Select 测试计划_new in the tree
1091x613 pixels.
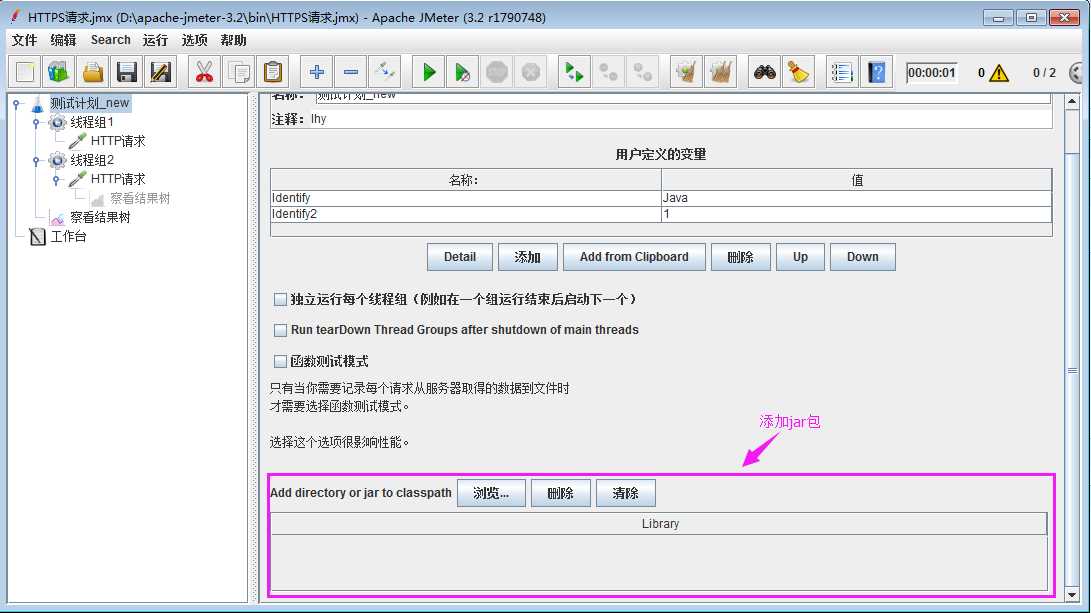pyautogui.click(x=89, y=103)
